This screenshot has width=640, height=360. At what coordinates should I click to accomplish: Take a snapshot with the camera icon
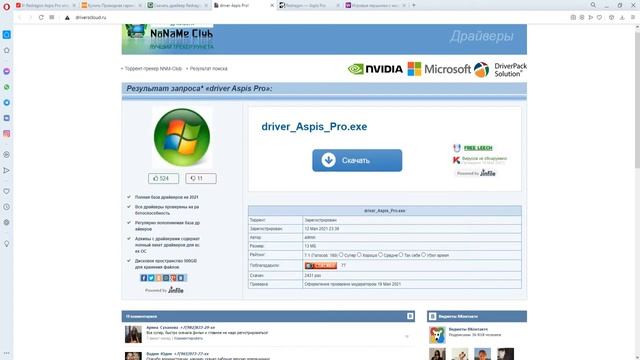click(573, 18)
